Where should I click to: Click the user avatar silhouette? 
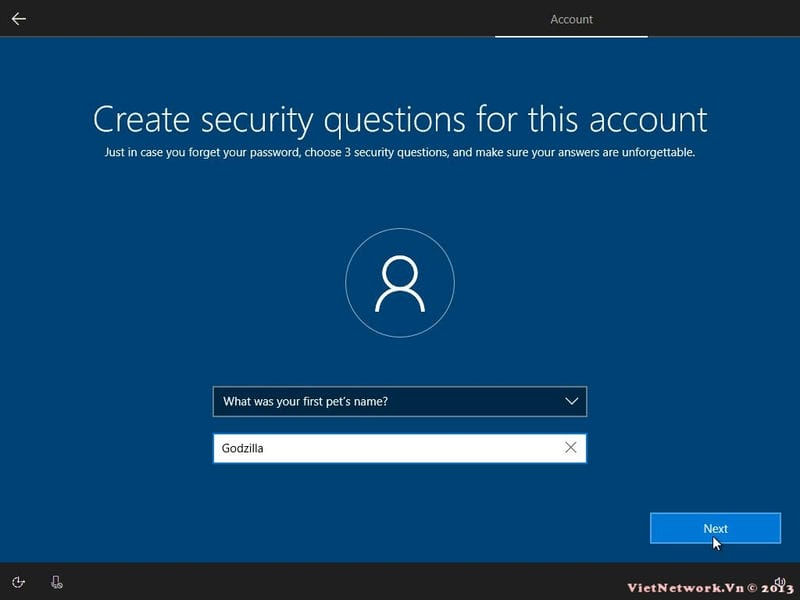click(x=399, y=283)
